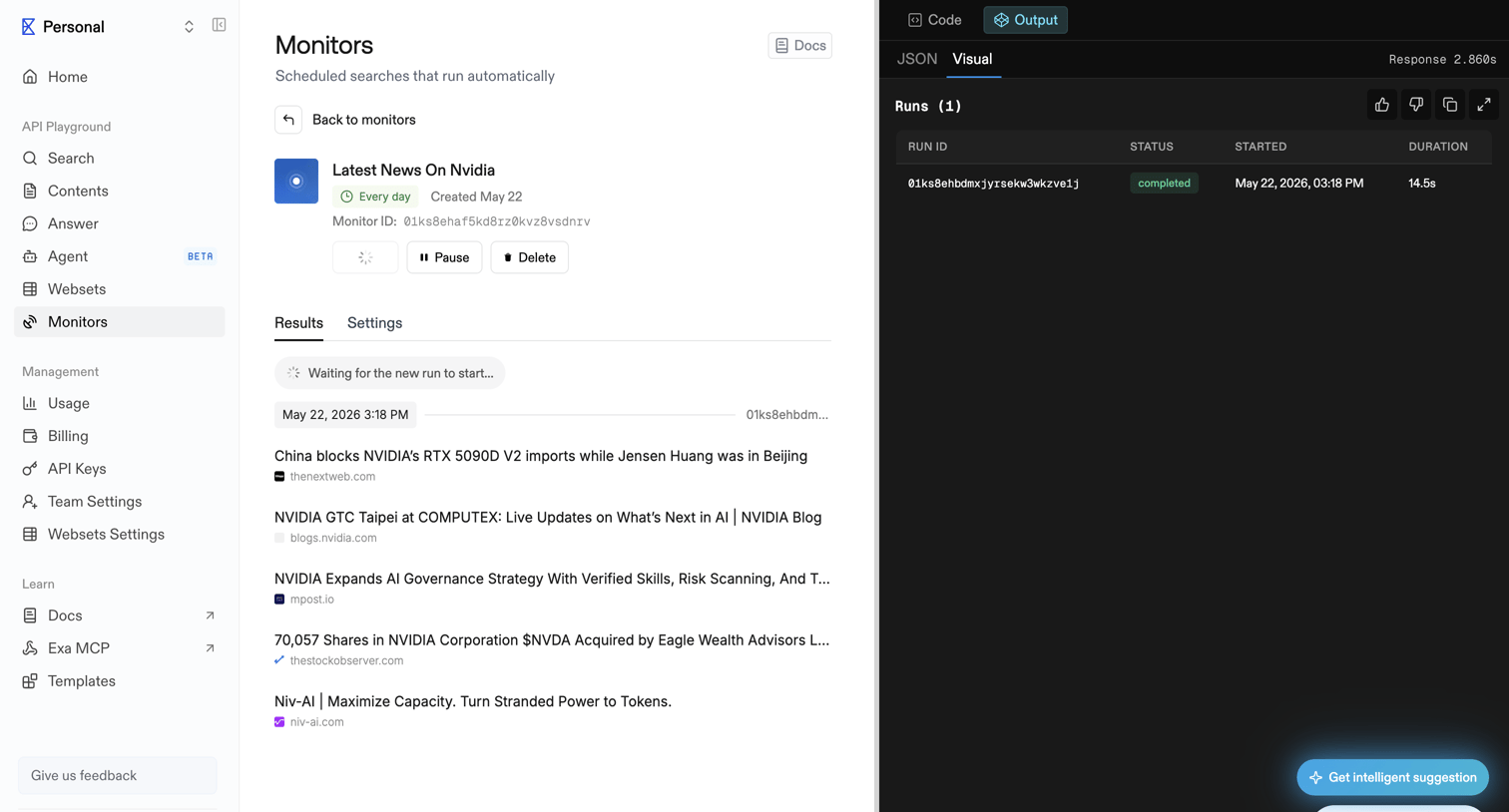Open Websets from the sidebar
The height and width of the screenshot is (812, 1509).
pyautogui.click(x=120, y=289)
